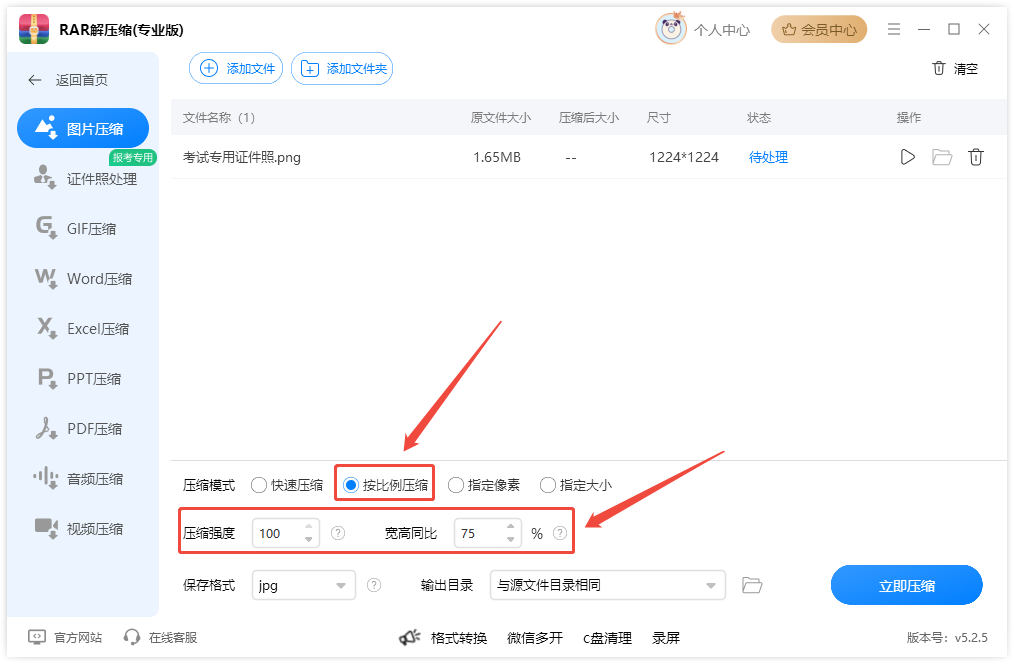Select the 按比例压缩 radio button
This screenshot has width=1014, height=664.
pyautogui.click(x=351, y=485)
